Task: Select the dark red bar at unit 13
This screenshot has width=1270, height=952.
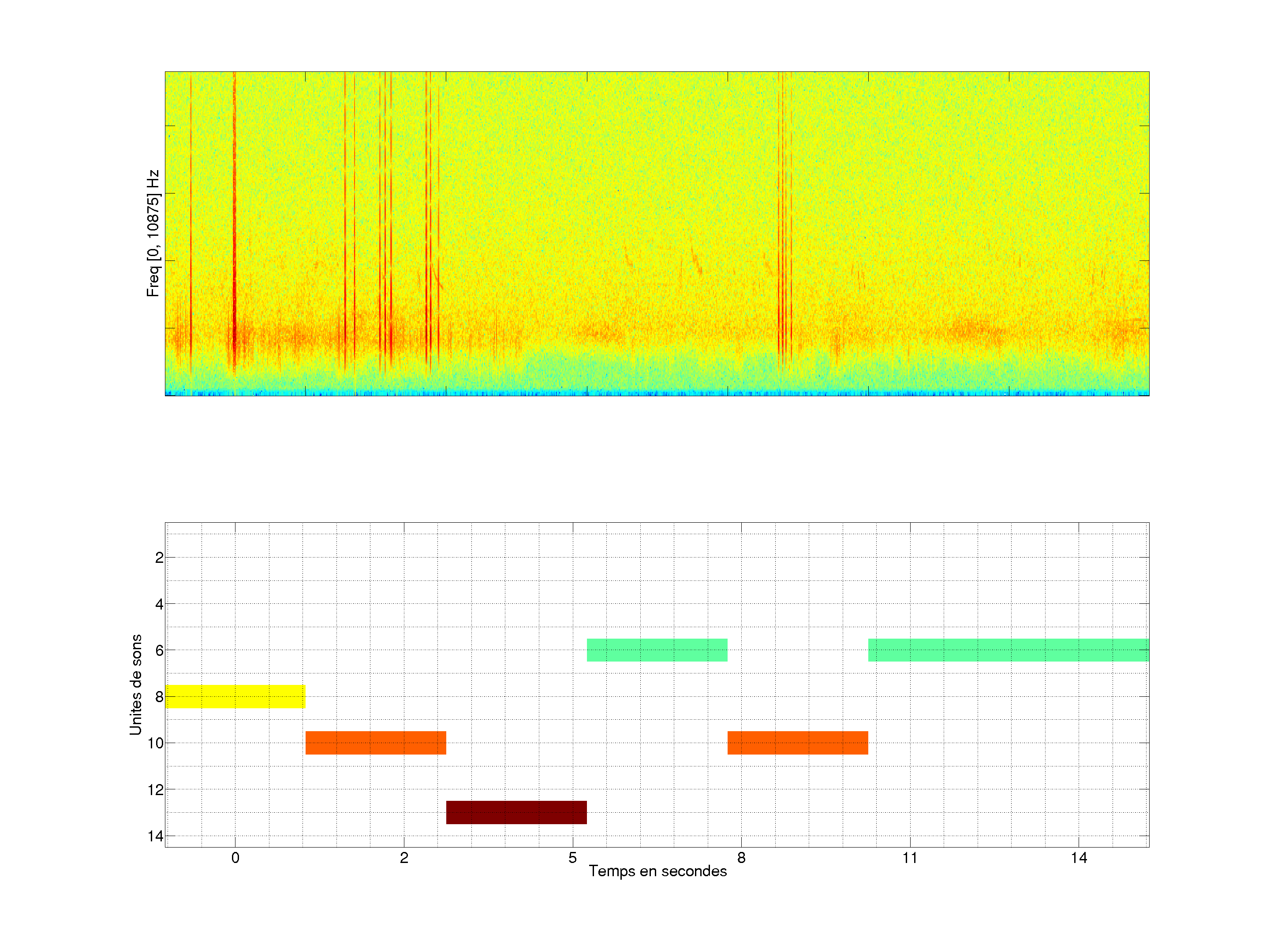Action: click(x=516, y=812)
